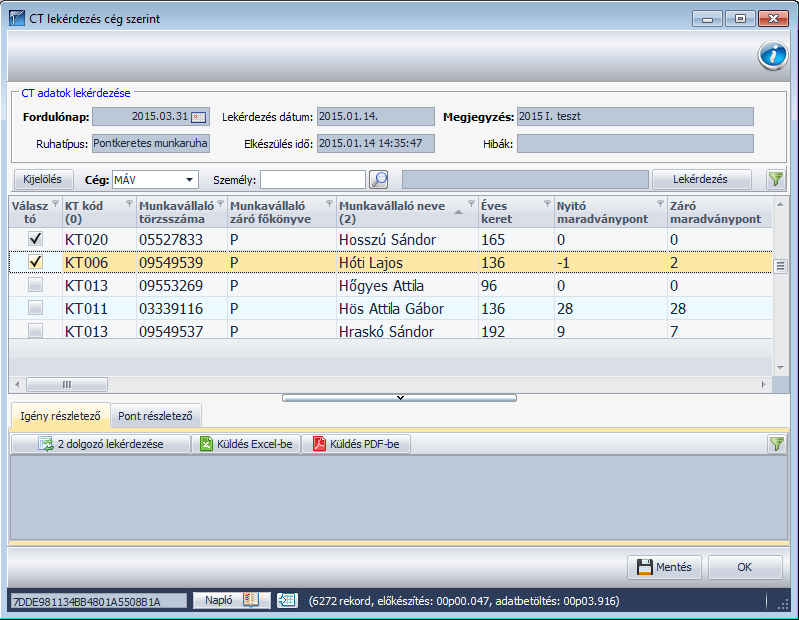Click Küldés Excel-be button
Image resolution: width=799 pixels, height=620 pixels.
pos(246,444)
